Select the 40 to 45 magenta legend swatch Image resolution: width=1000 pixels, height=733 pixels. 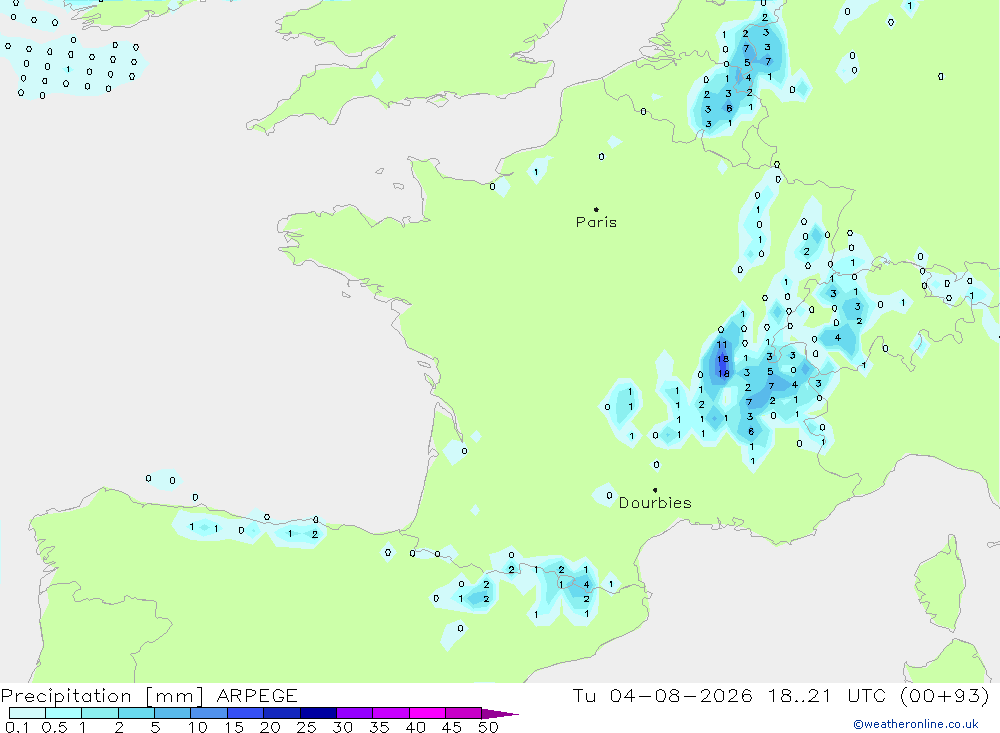[x=427, y=713]
